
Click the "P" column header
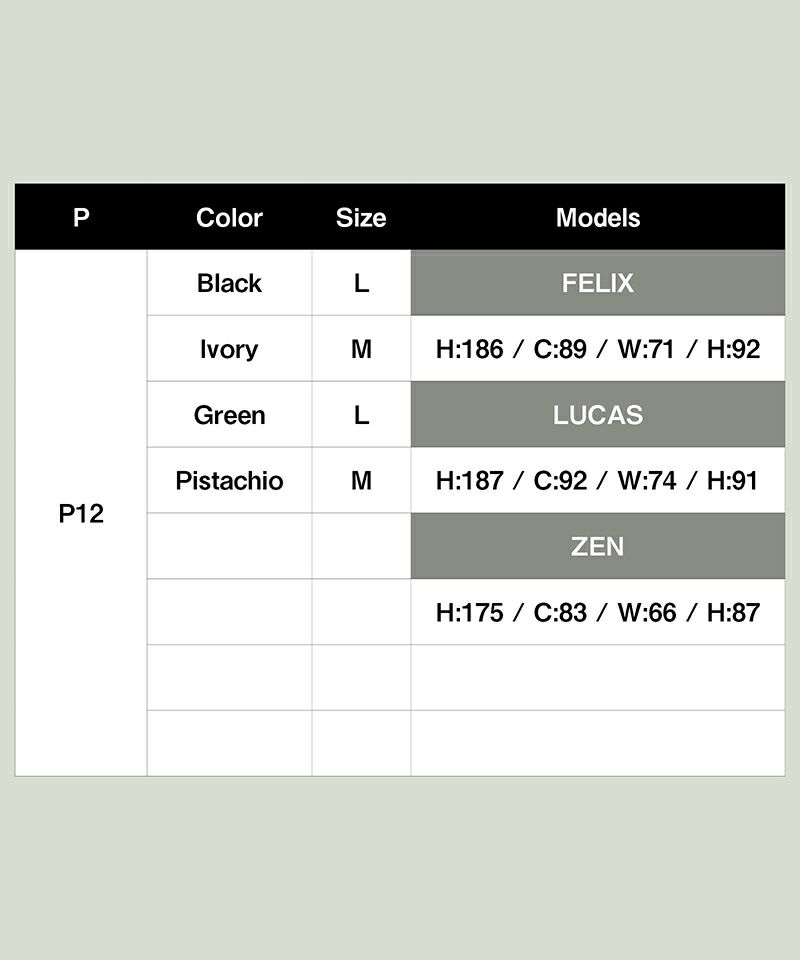pyautogui.click(x=81, y=217)
